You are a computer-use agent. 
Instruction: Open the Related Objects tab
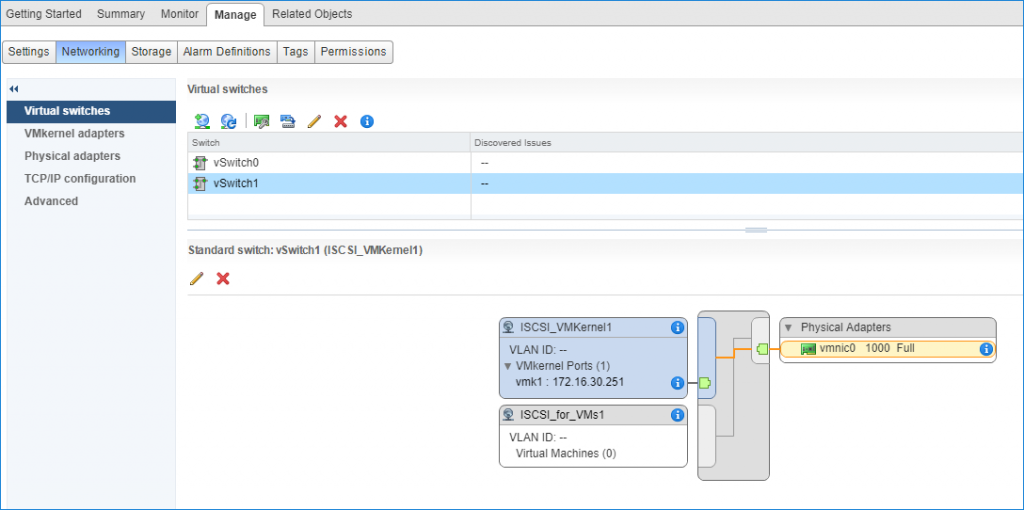[x=312, y=14]
